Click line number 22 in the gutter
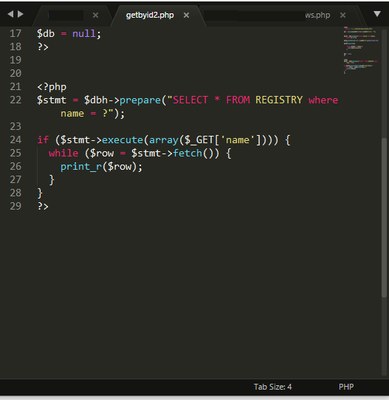 point(15,100)
